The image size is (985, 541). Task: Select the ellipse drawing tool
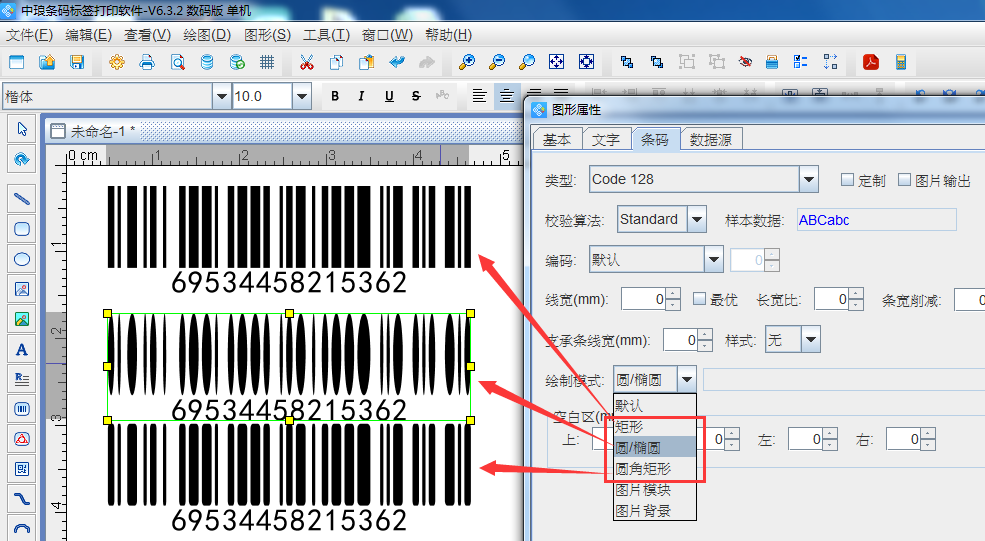click(x=21, y=259)
